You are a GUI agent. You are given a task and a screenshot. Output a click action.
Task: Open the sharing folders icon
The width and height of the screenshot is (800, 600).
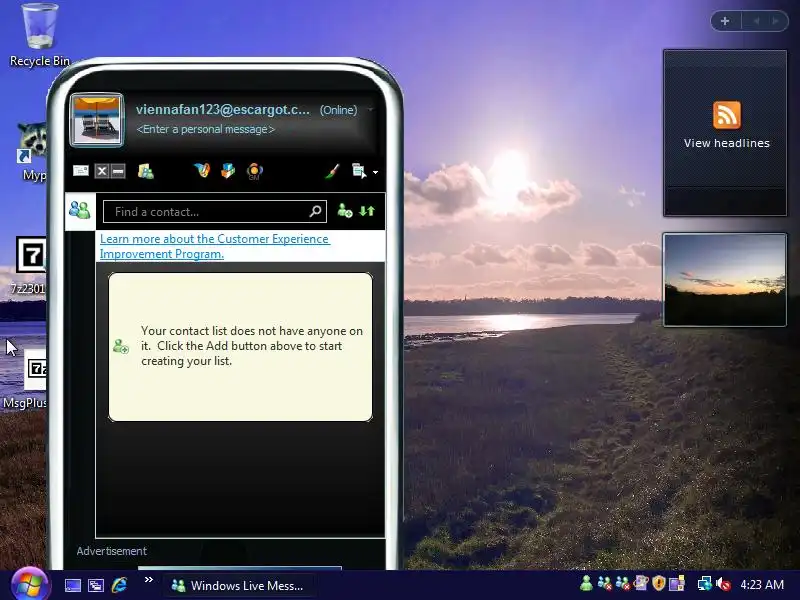coord(146,171)
